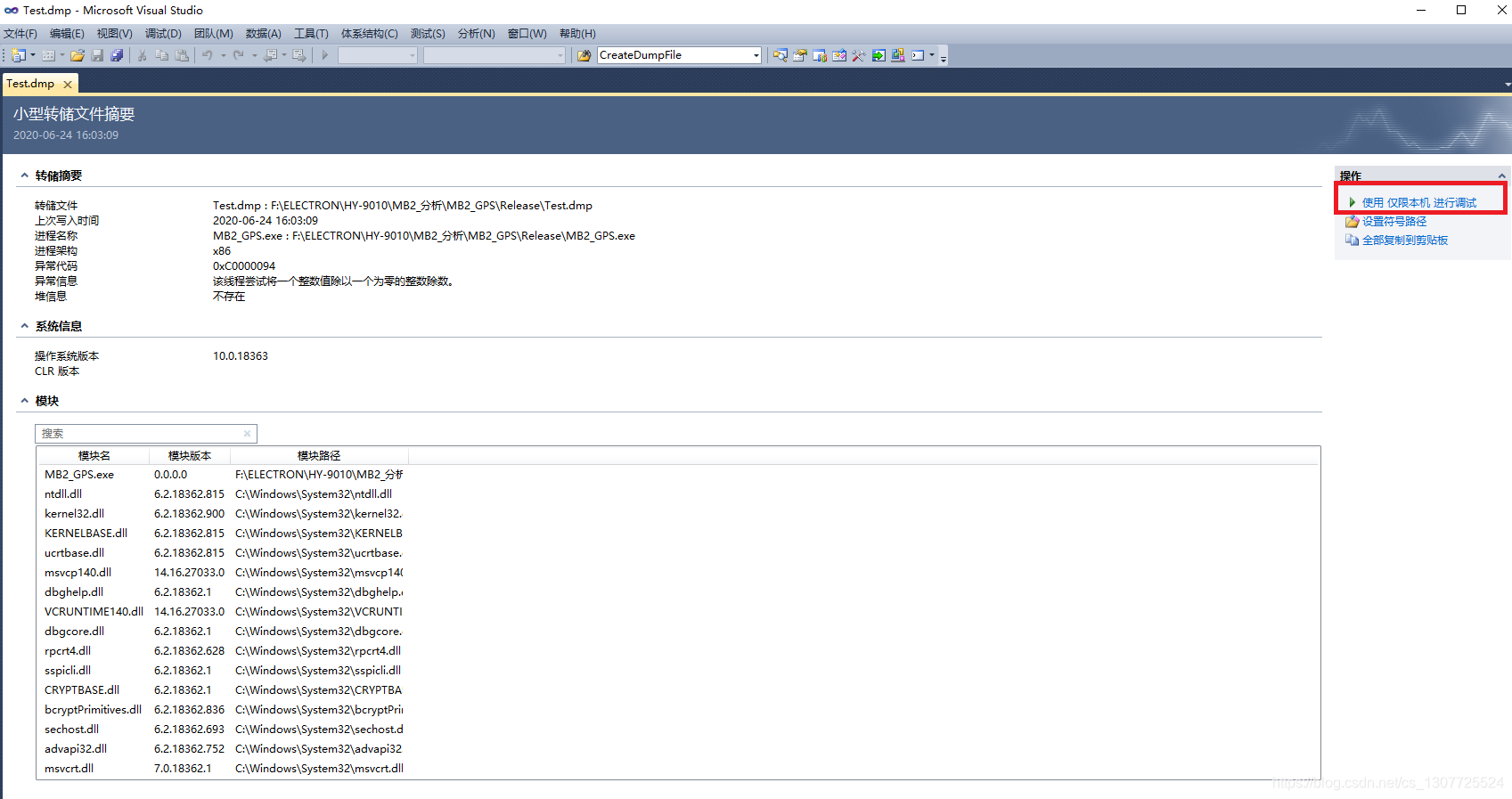Image resolution: width=1512 pixels, height=799 pixels.
Task: Click the Undo arrow icon
Action: (x=208, y=55)
